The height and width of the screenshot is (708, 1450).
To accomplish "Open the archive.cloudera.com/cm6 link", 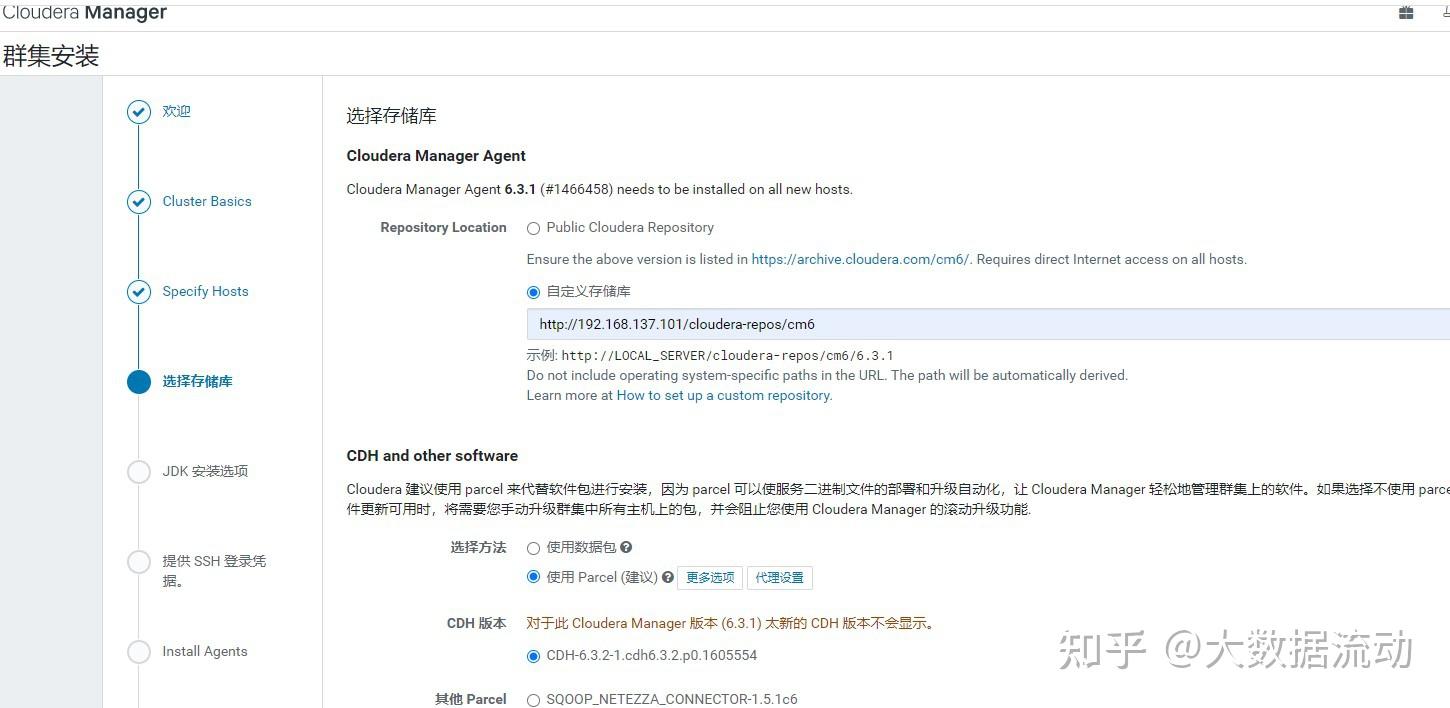I will coord(858,259).
